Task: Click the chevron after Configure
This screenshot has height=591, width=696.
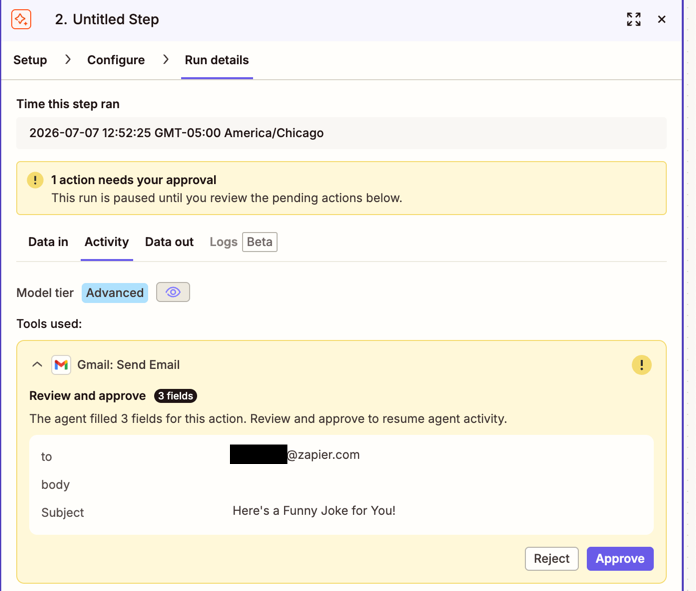Action: pyautogui.click(x=166, y=59)
